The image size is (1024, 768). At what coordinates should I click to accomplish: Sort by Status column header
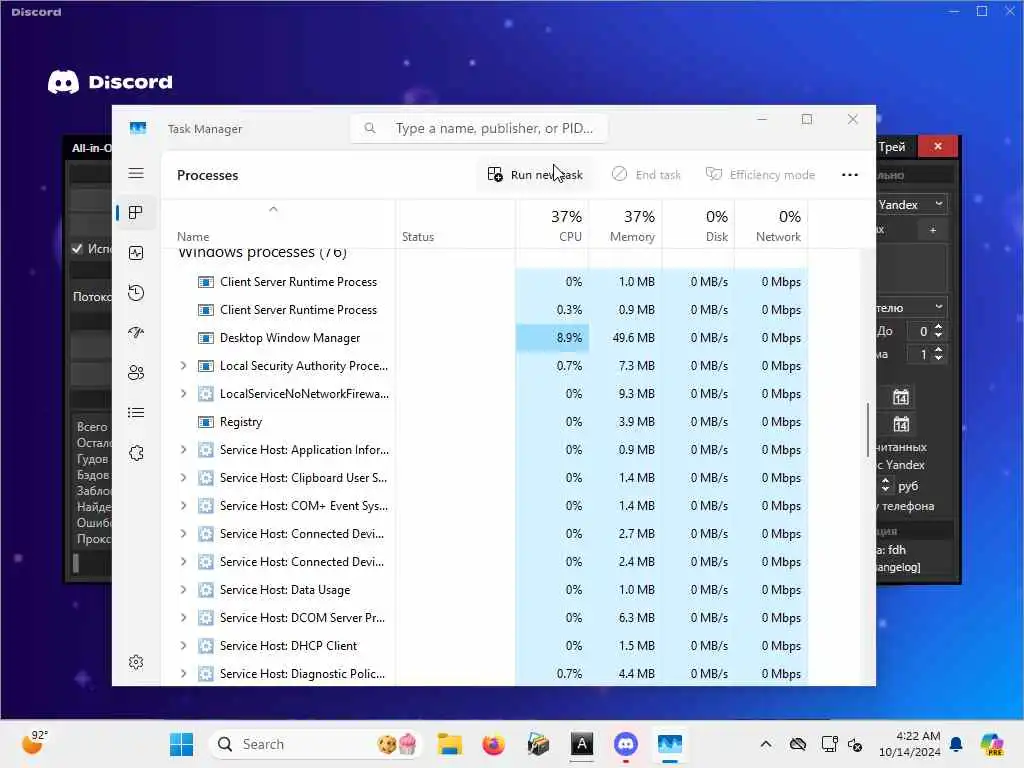click(418, 236)
